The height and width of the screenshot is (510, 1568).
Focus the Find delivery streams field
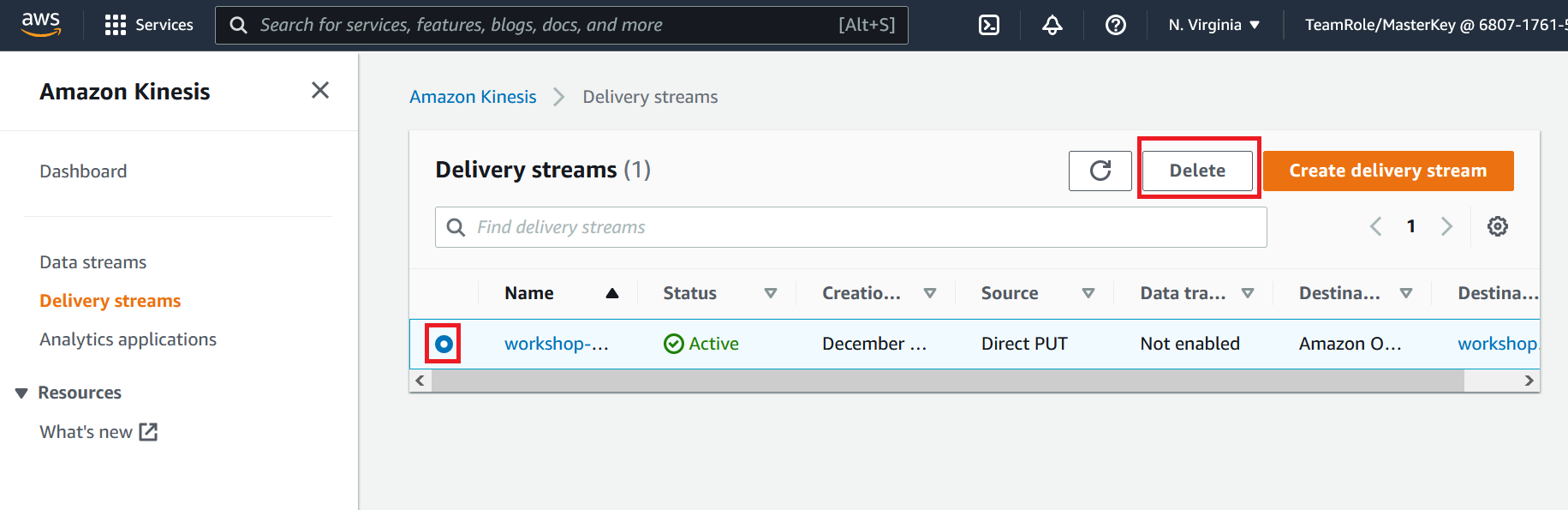tap(851, 227)
